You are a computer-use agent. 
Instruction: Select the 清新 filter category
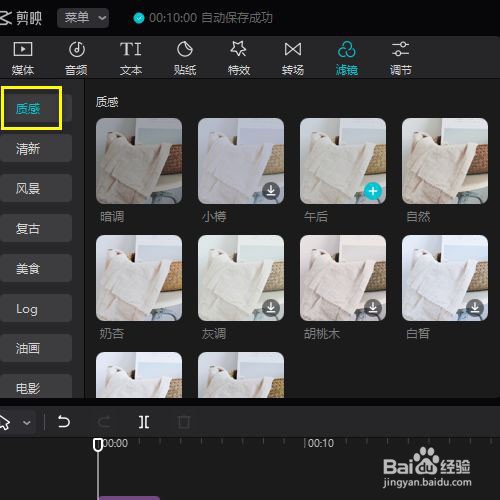36,148
